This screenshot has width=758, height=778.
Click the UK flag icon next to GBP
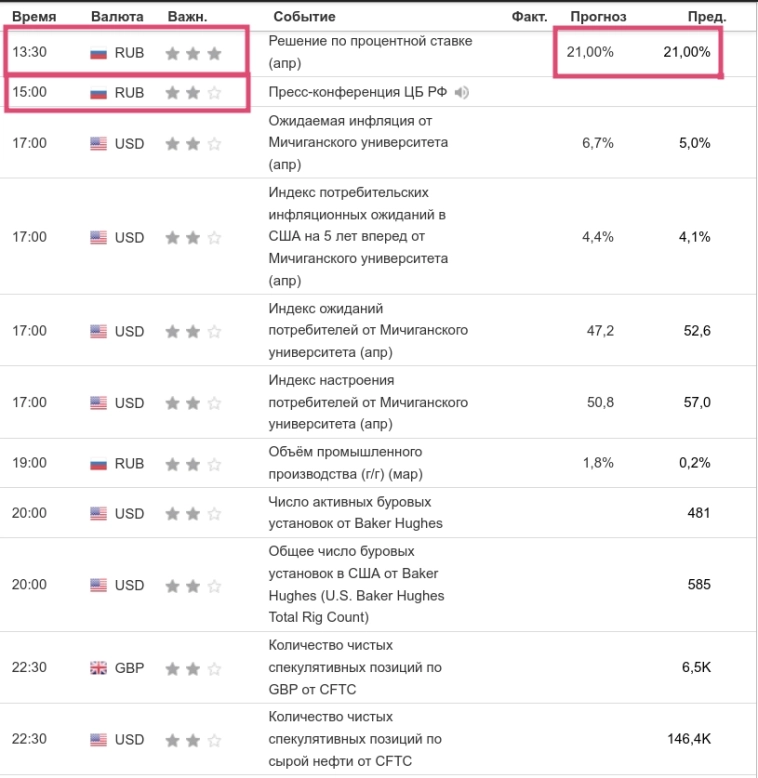point(98,668)
